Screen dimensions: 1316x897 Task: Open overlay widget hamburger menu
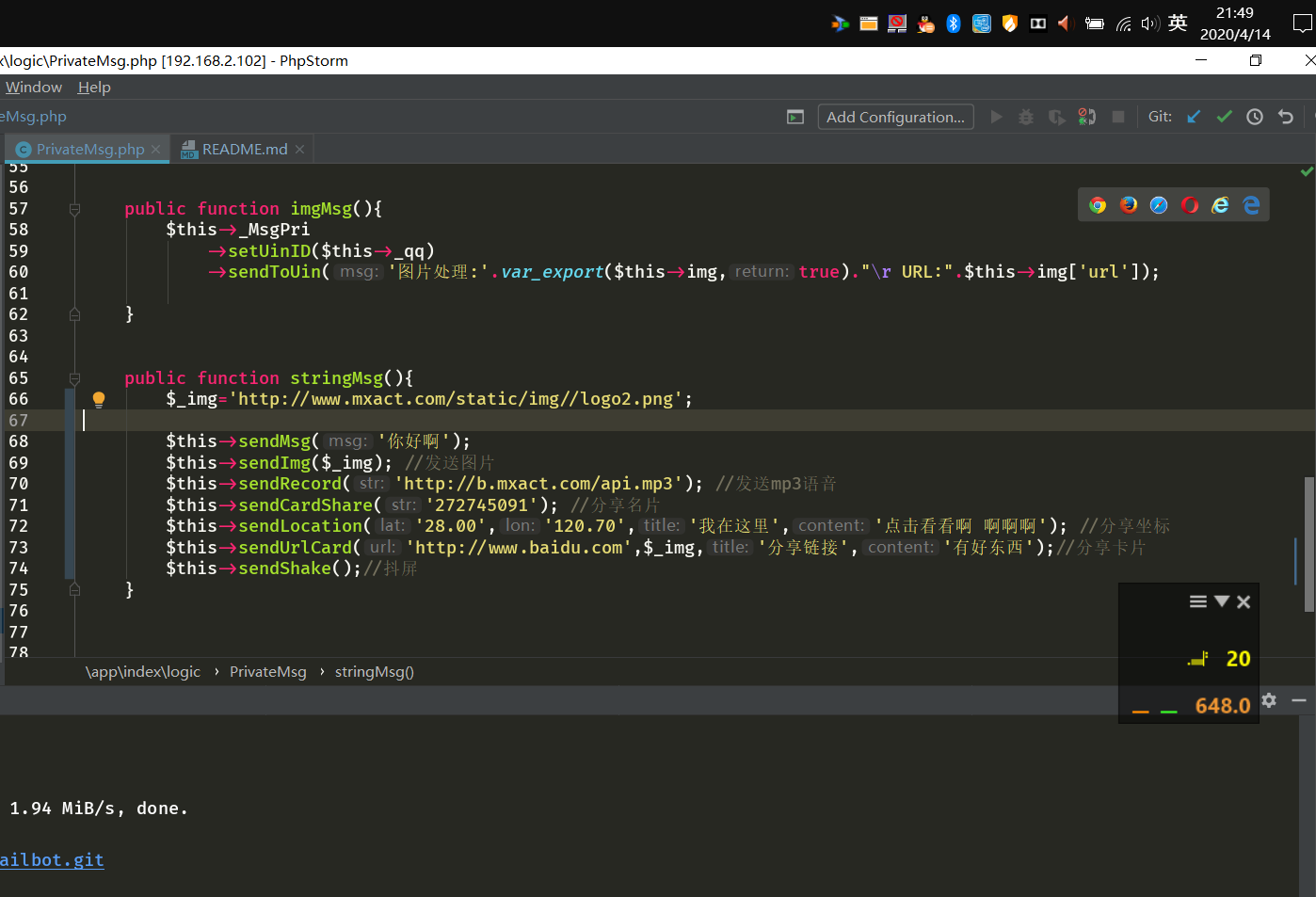1197,601
